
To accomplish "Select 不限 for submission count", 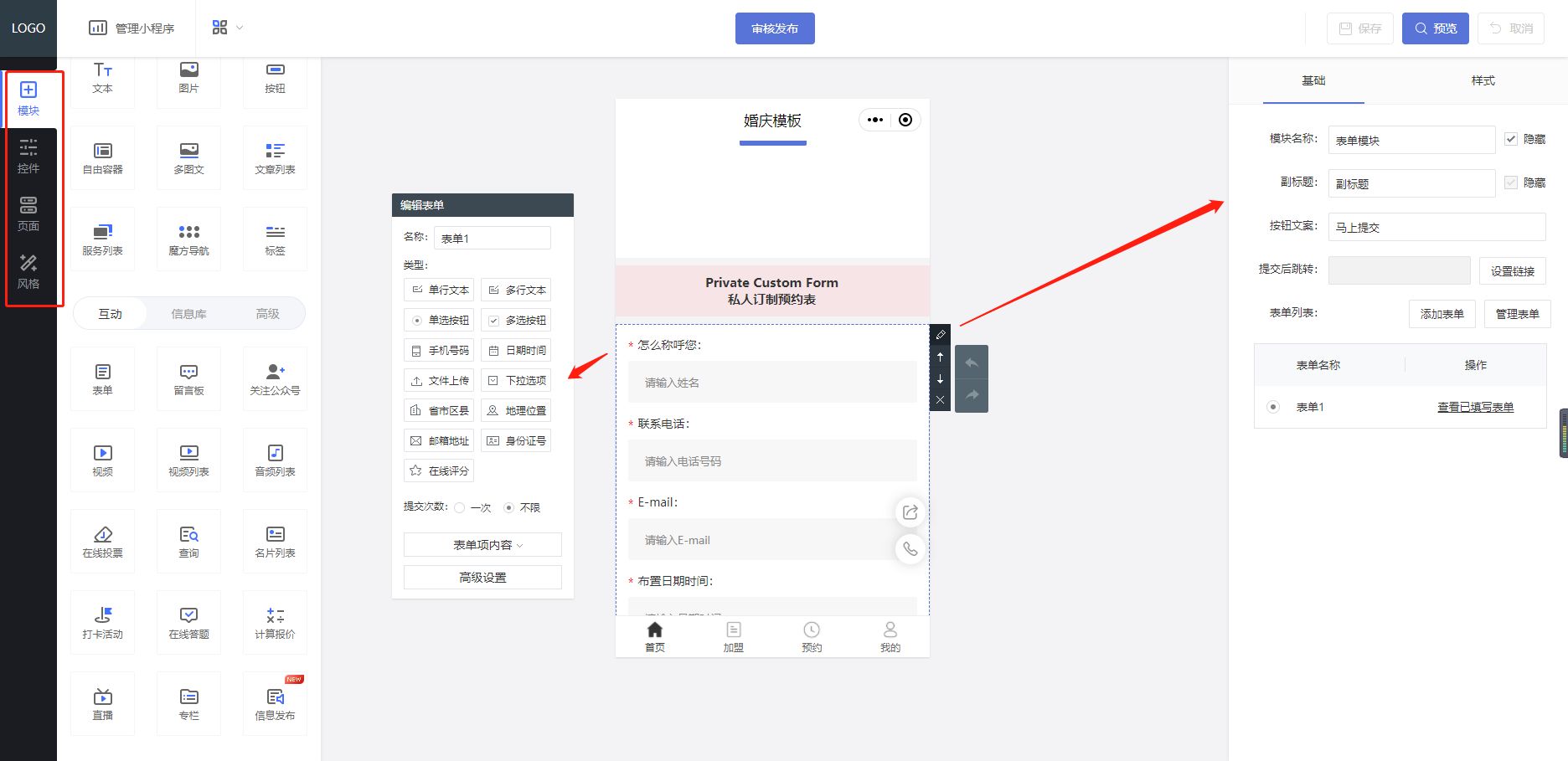I will click(508, 507).
